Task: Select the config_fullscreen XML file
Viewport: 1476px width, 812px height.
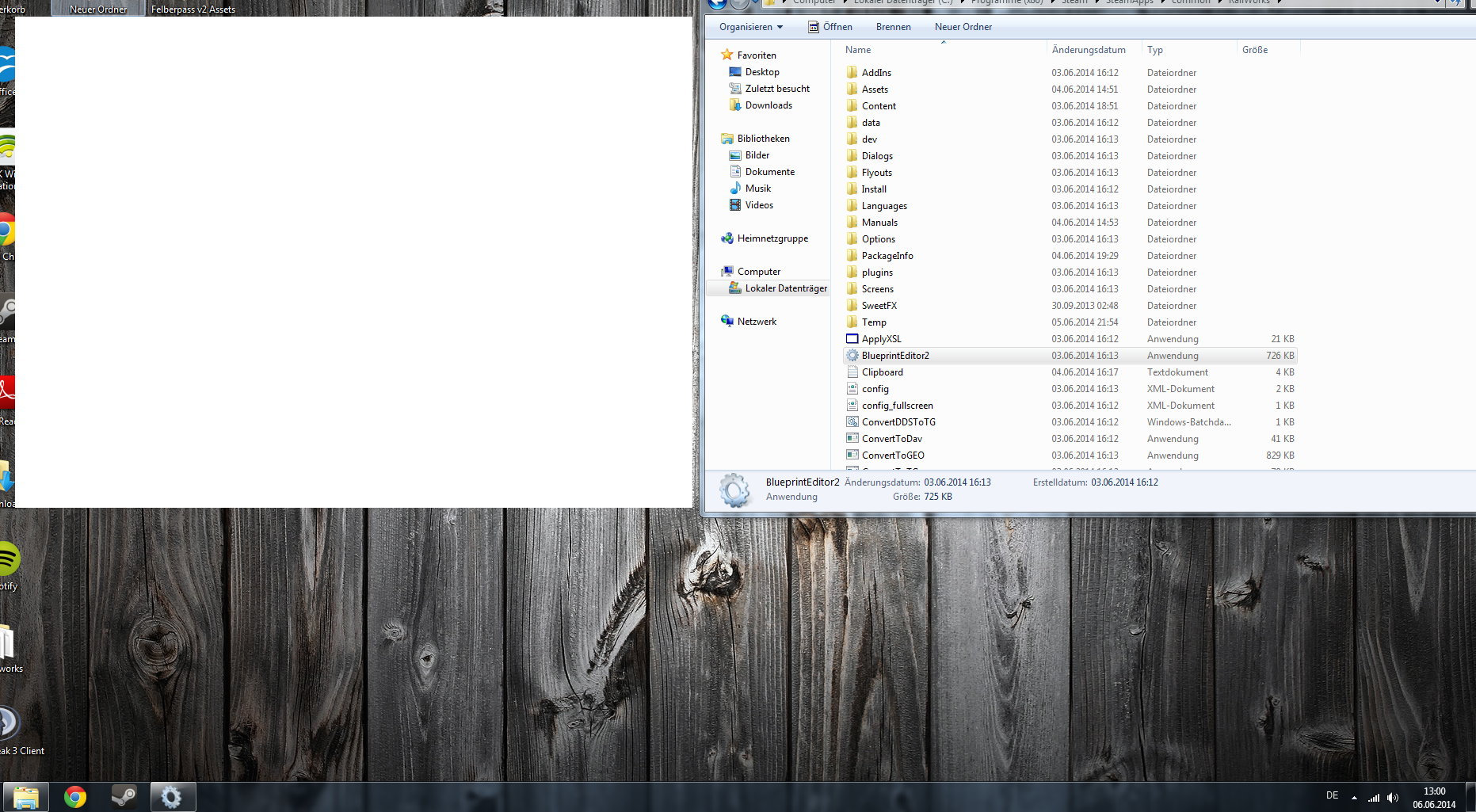Action: [x=897, y=406]
